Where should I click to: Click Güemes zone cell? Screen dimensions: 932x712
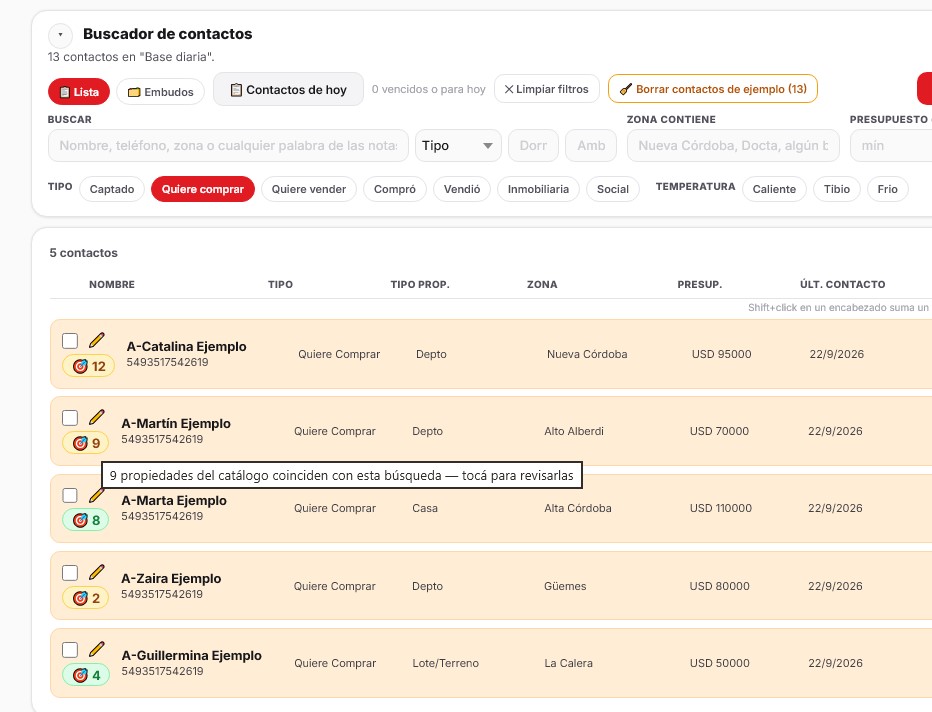[x=565, y=586]
